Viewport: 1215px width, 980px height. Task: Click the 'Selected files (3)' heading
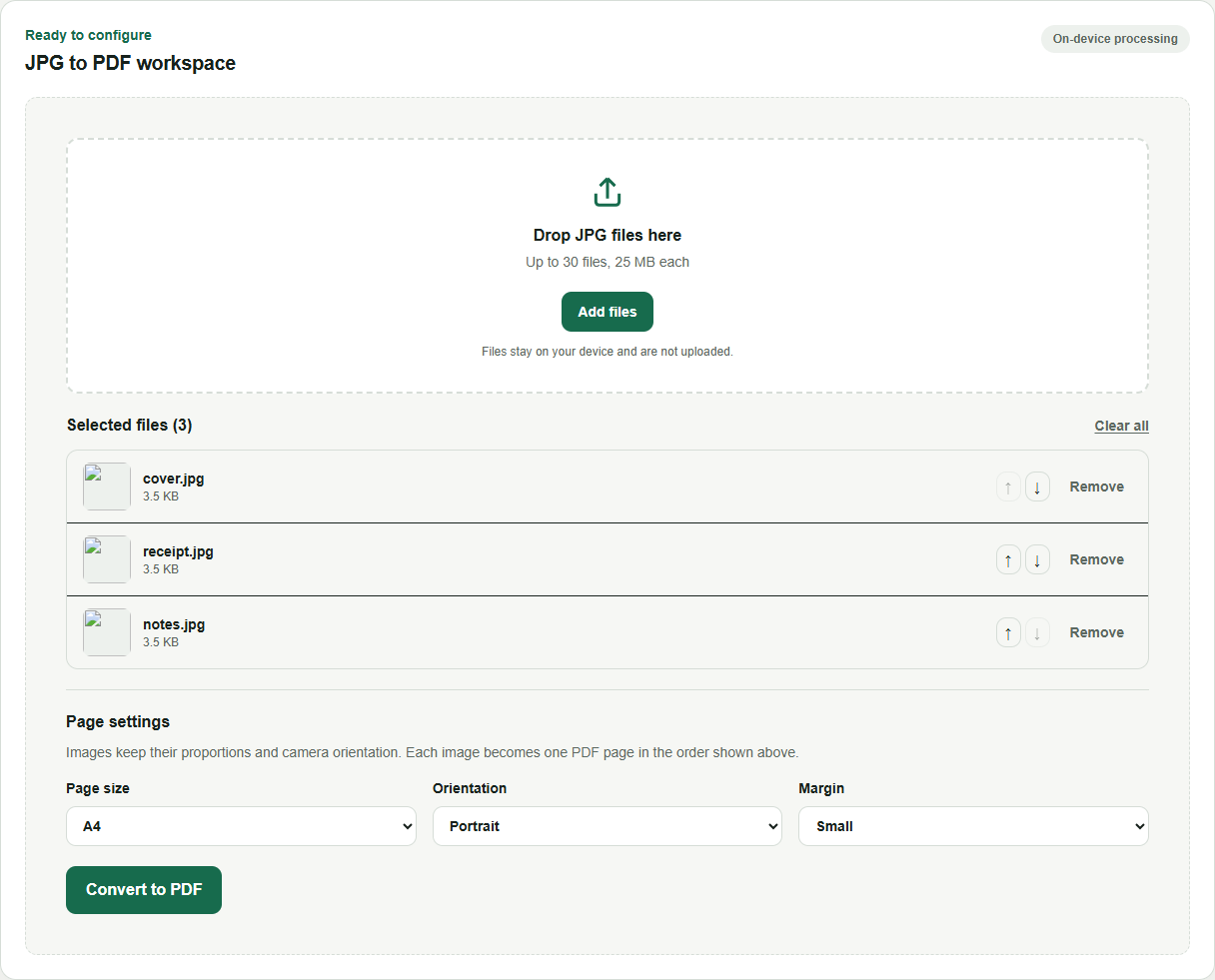pyautogui.click(x=130, y=425)
